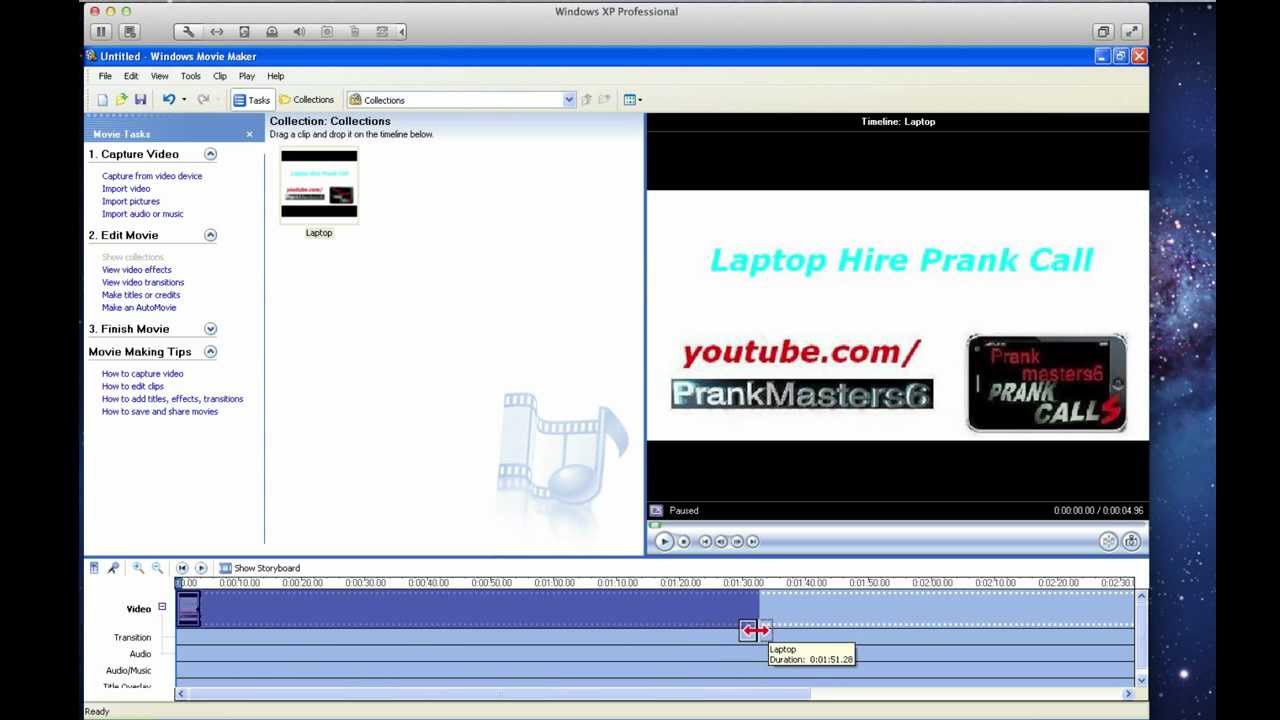
Task: Open the View menu
Action: click(159, 76)
